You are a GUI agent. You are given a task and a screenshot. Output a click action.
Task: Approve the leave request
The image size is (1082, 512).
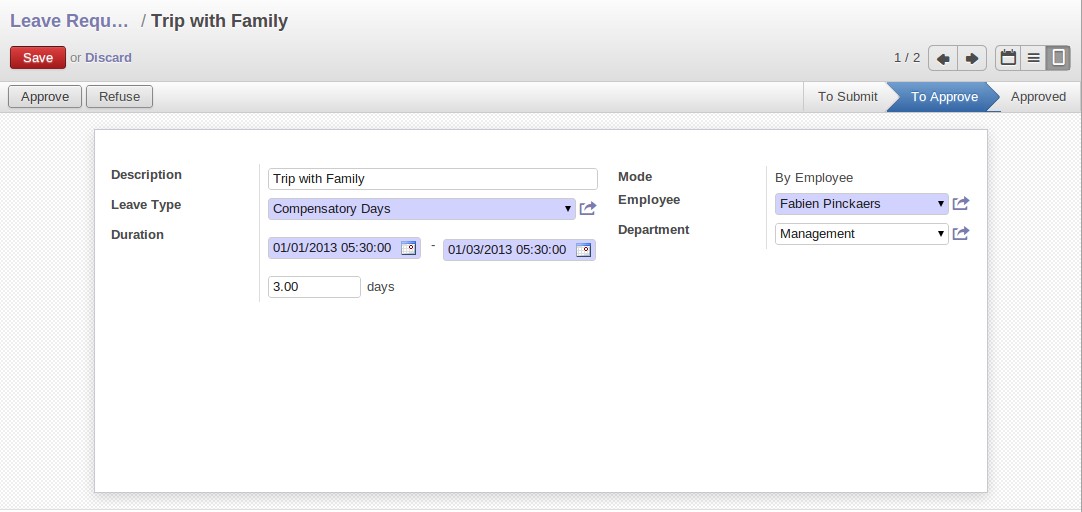coord(45,97)
